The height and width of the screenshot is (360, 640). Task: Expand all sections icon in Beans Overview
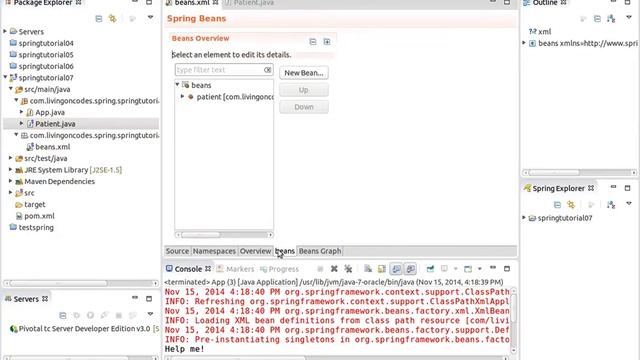(327, 42)
